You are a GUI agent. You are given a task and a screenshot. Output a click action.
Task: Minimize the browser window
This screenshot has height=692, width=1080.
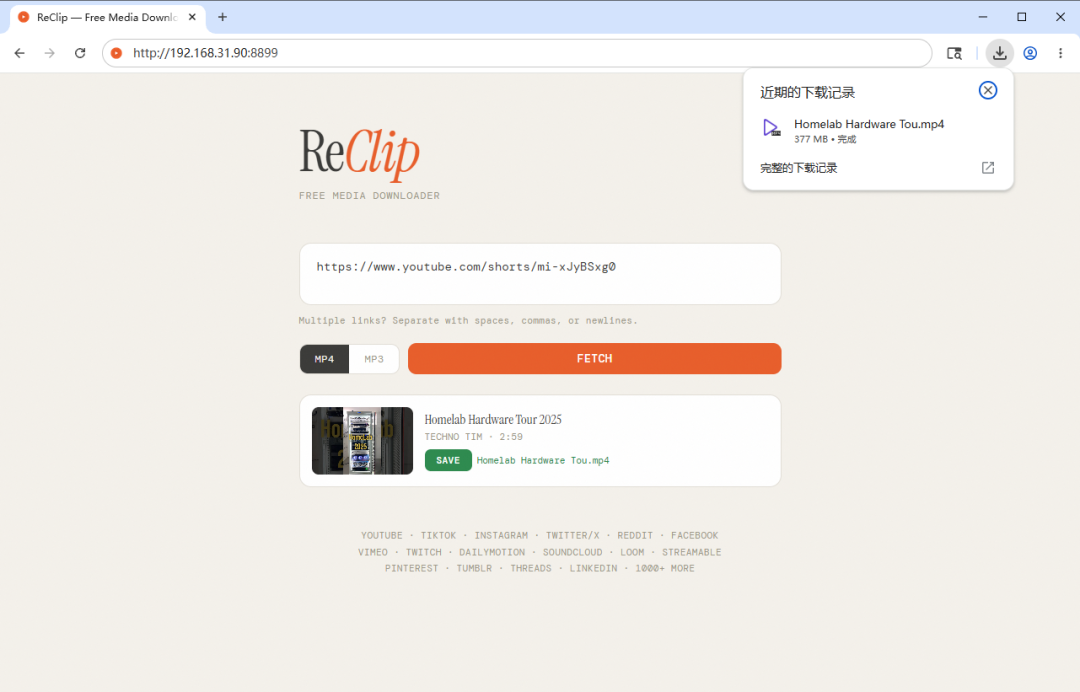coord(983,17)
